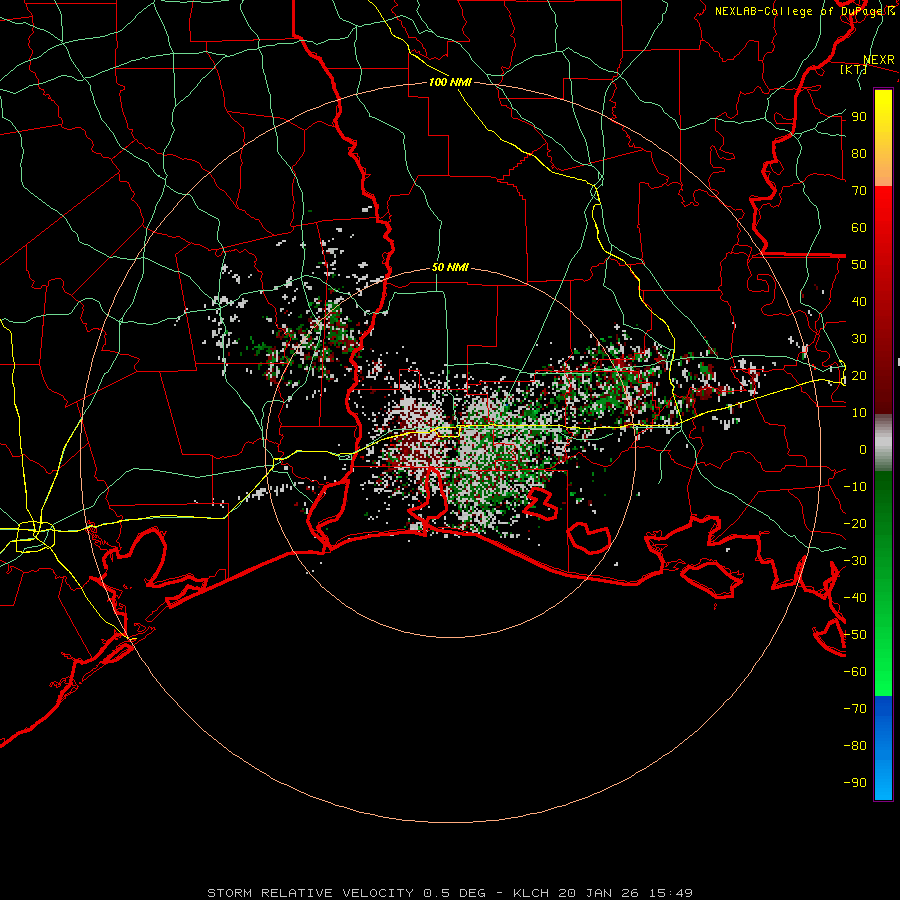
Task: Click the STORM RELATIVE VELOCITY caption at bottom
Action: [450, 893]
